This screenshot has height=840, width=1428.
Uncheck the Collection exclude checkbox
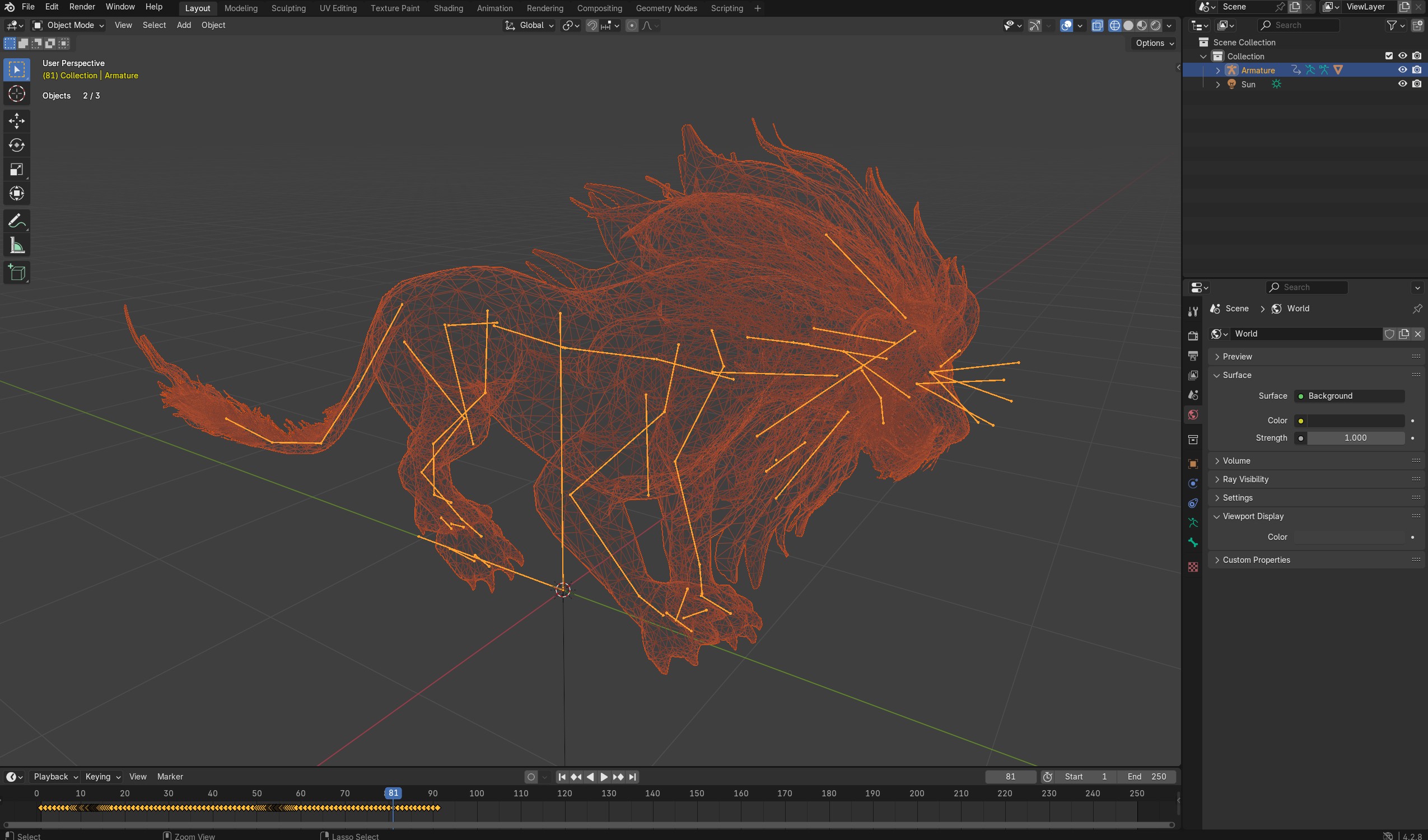click(1388, 56)
